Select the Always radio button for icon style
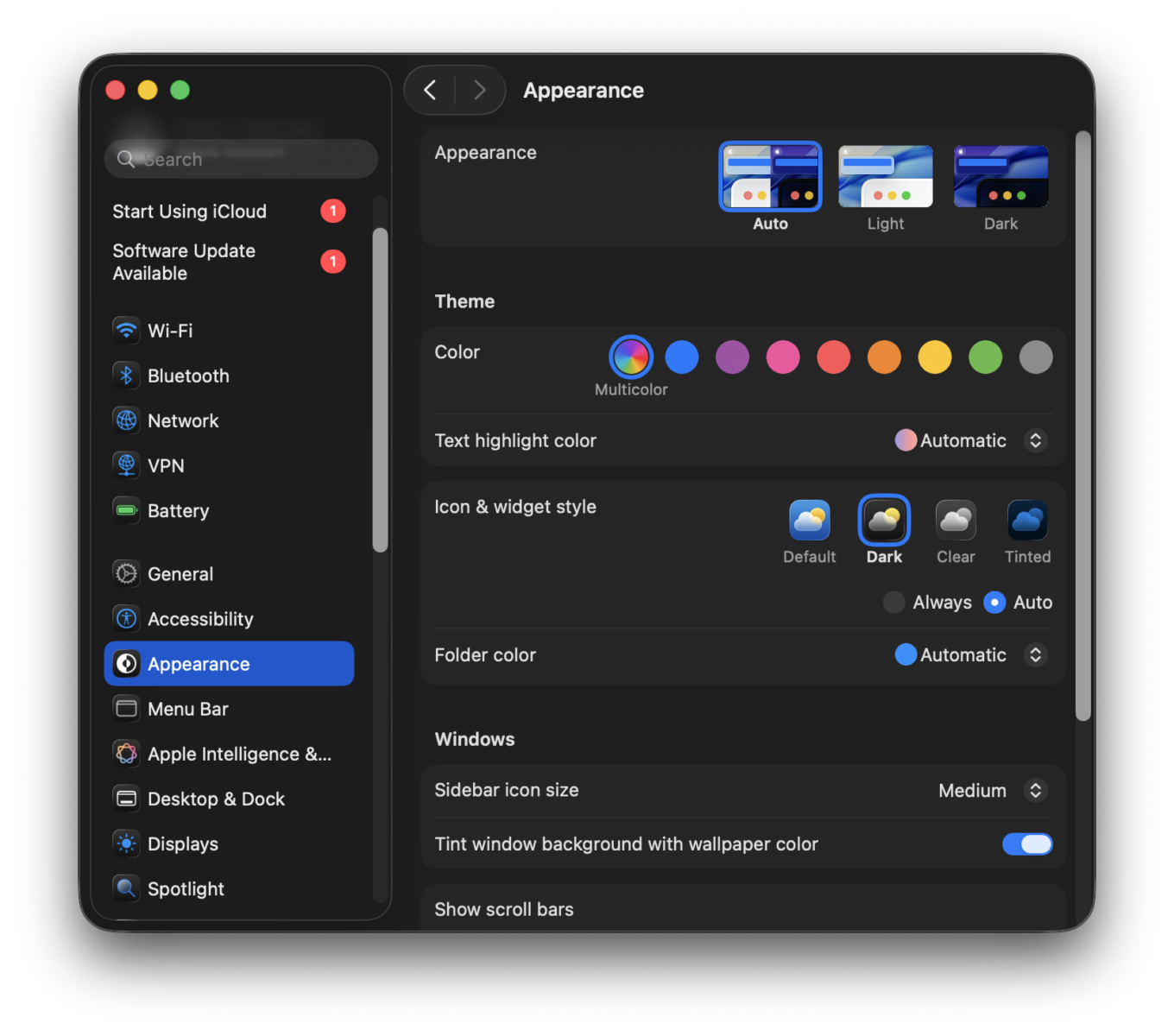 [x=893, y=602]
